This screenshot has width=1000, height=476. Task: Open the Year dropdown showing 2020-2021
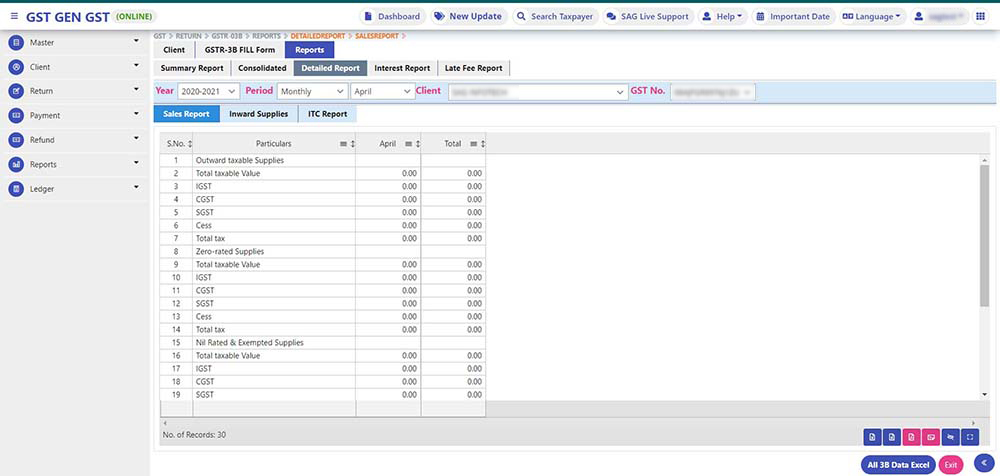(x=208, y=91)
